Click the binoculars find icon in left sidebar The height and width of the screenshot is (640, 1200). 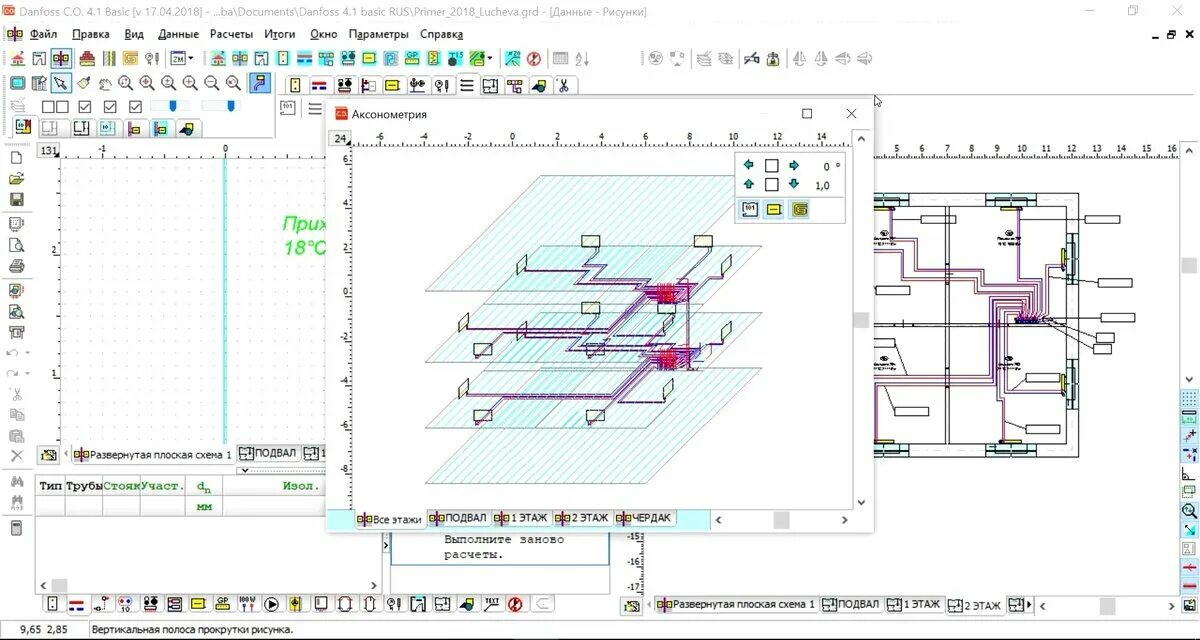16,482
